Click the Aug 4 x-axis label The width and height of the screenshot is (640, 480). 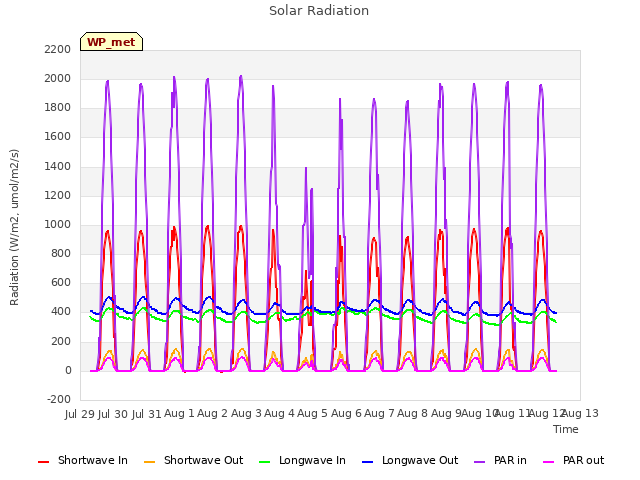click(279, 413)
